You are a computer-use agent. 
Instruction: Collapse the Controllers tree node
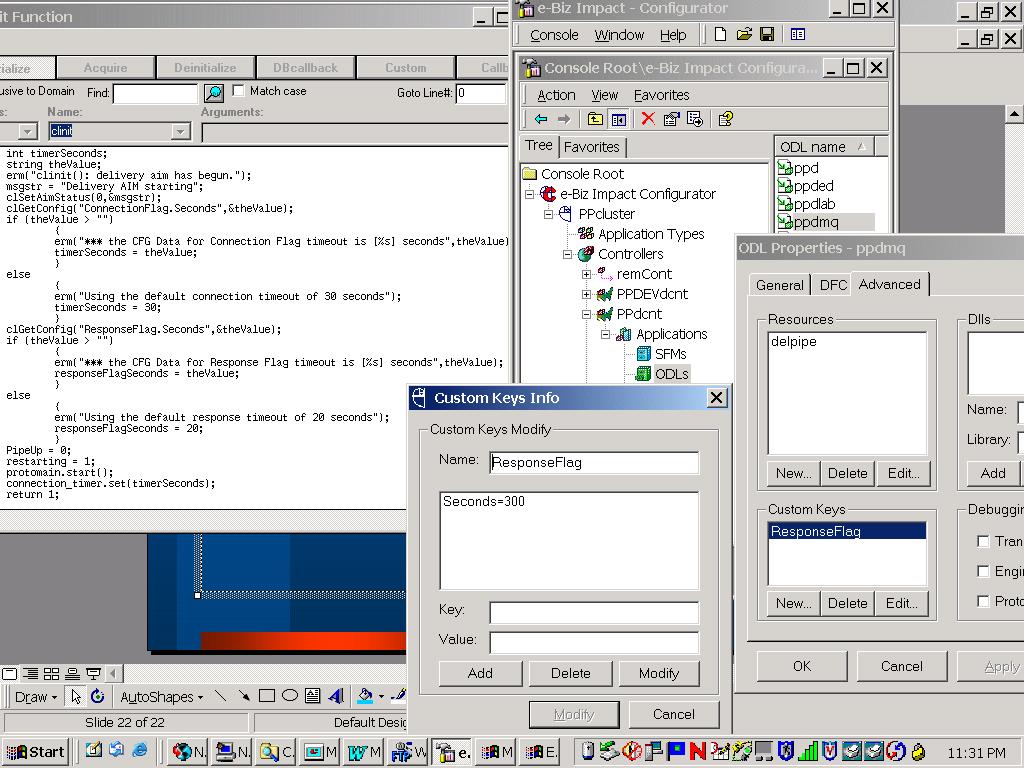568,254
